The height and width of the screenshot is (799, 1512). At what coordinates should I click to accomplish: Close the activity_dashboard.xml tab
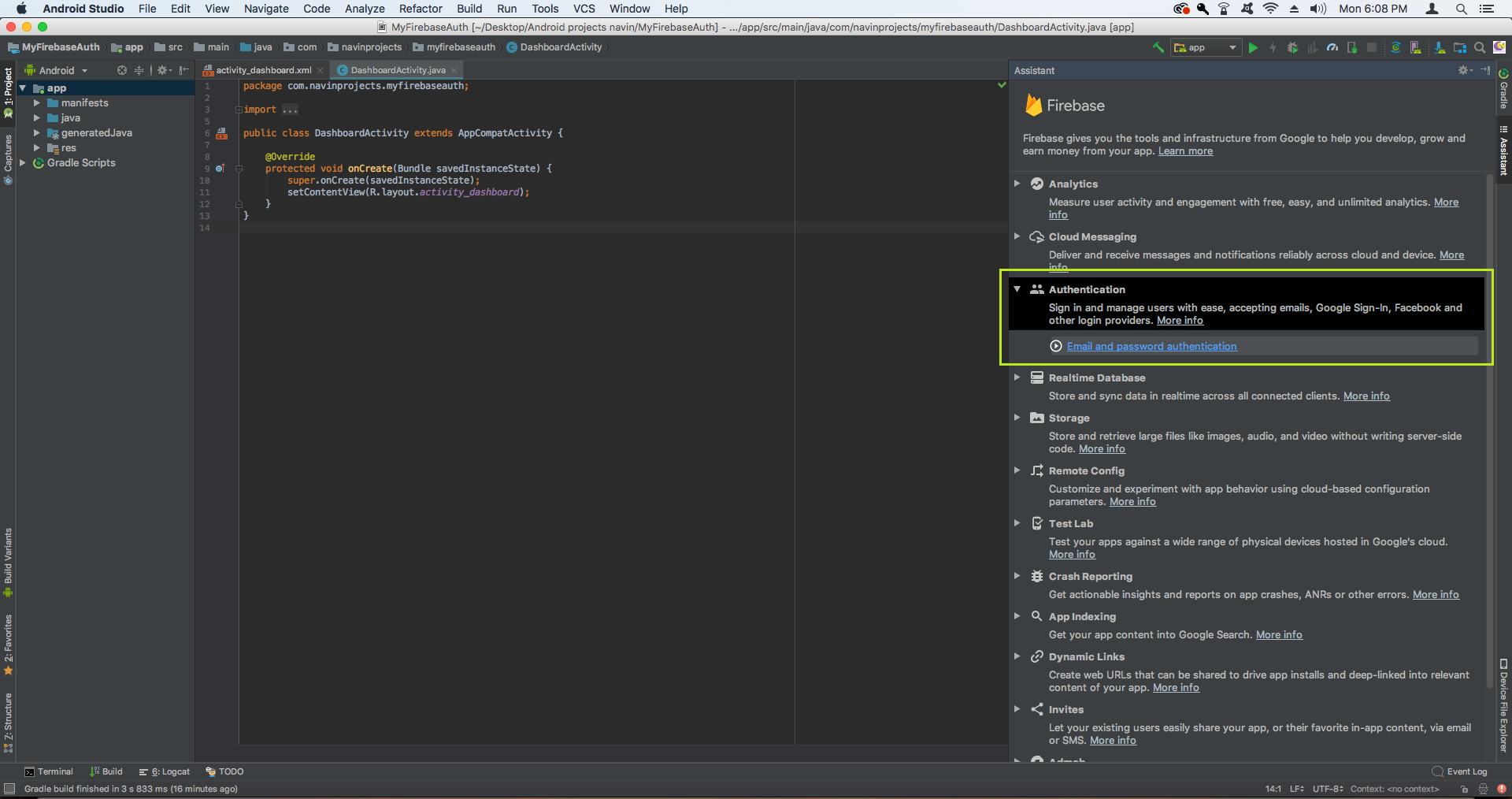[320, 70]
